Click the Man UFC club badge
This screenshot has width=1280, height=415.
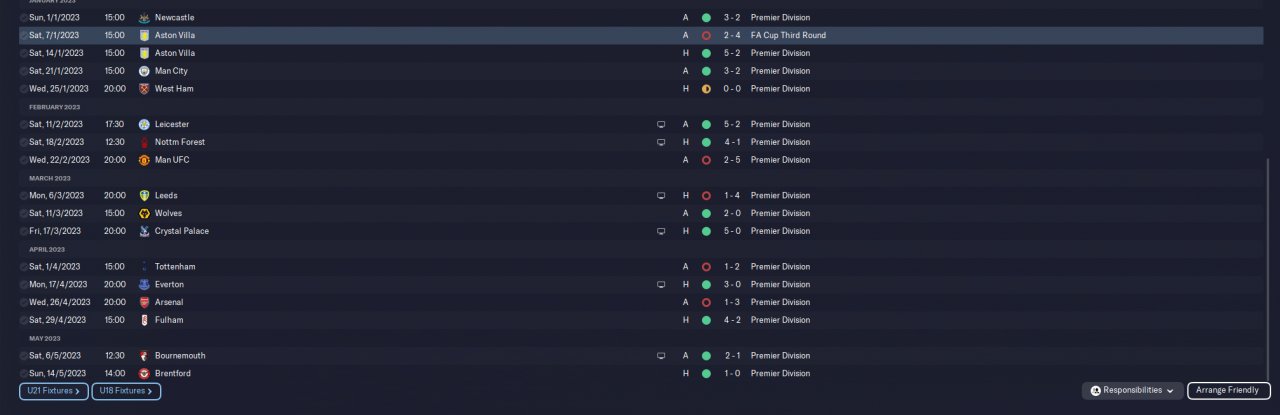(145, 160)
